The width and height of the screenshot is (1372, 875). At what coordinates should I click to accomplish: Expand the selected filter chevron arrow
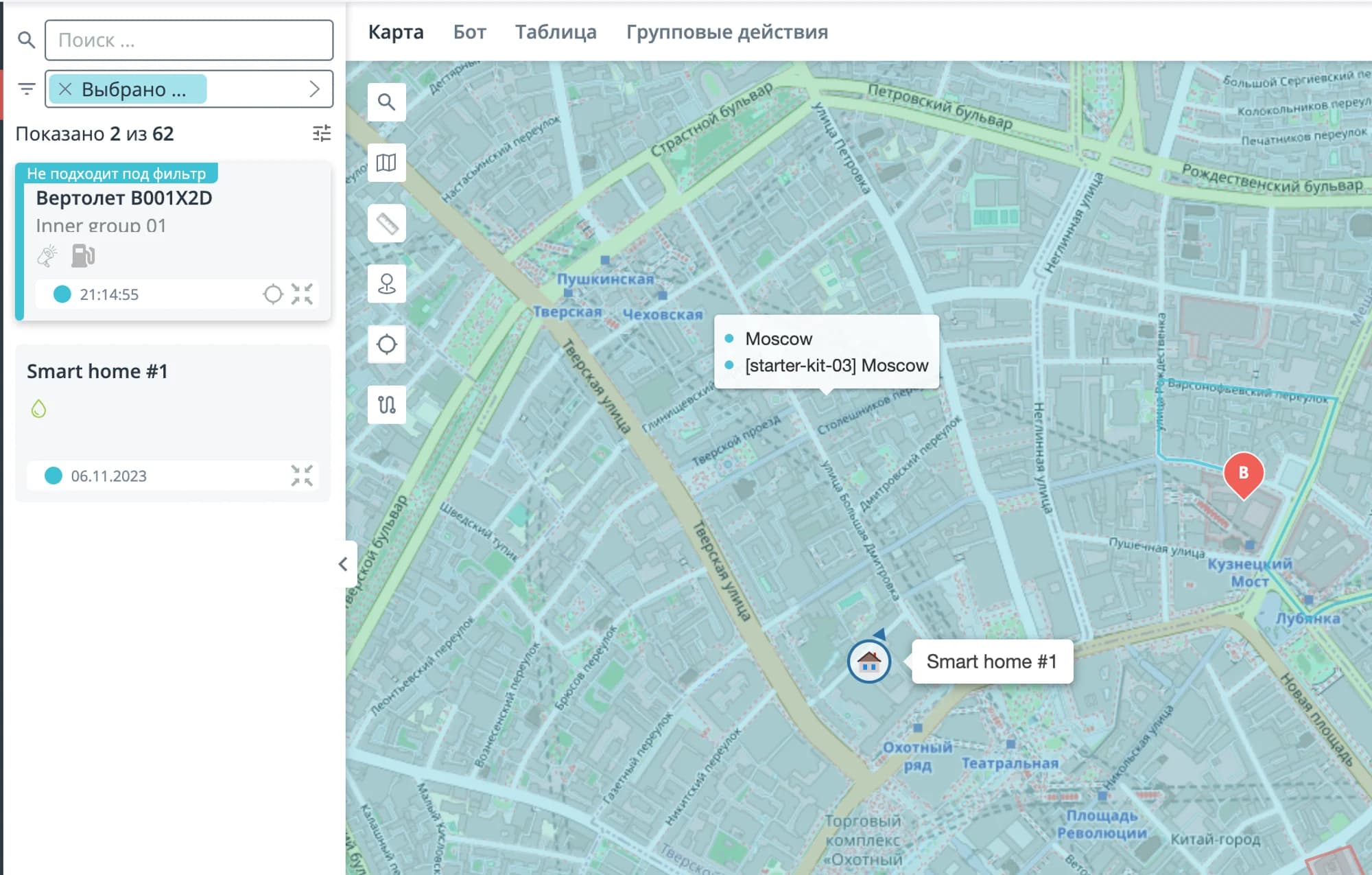pyautogui.click(x=314, y=89)
